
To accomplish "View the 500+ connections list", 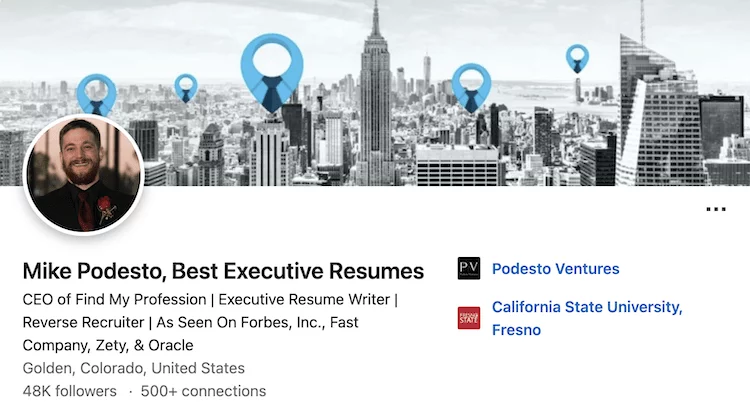I will (203, 391).
